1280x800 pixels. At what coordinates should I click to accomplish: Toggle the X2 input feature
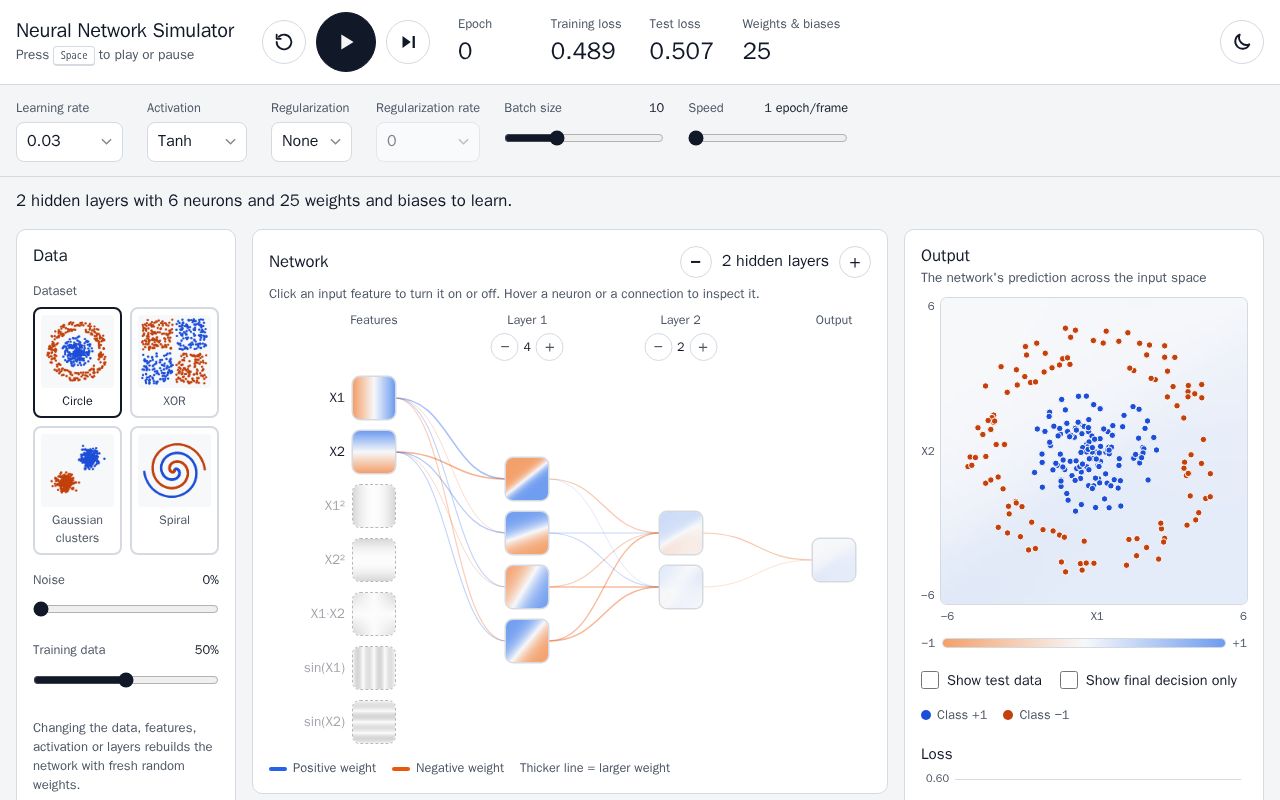pyautogui.click(x=374, y=452)
